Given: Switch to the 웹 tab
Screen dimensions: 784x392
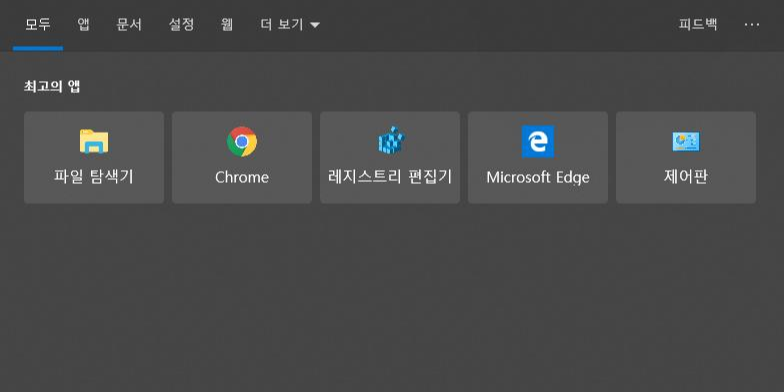Looking at the screenshot, I should 226,24.
